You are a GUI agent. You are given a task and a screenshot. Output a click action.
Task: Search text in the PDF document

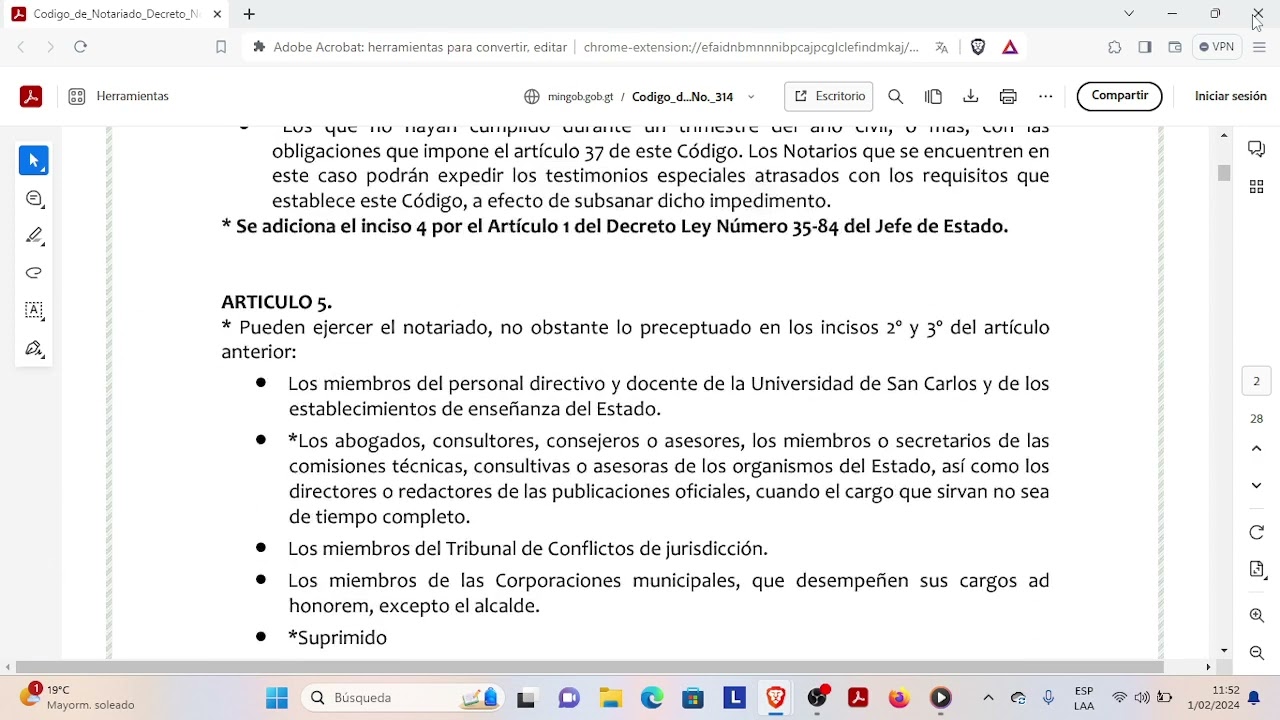coord(896,97)
